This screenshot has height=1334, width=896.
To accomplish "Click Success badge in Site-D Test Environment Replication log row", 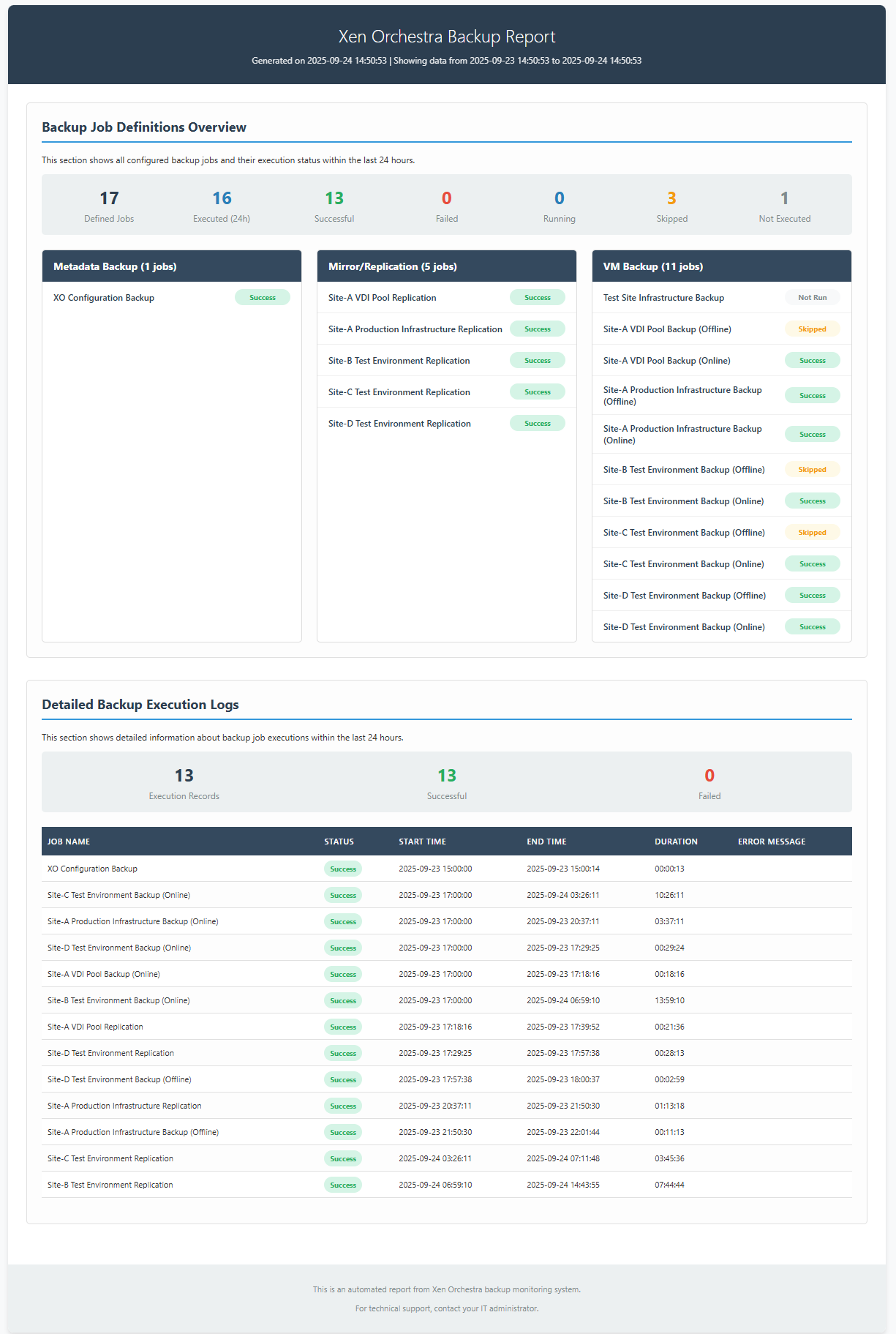I will click(x=343, y=1053).
